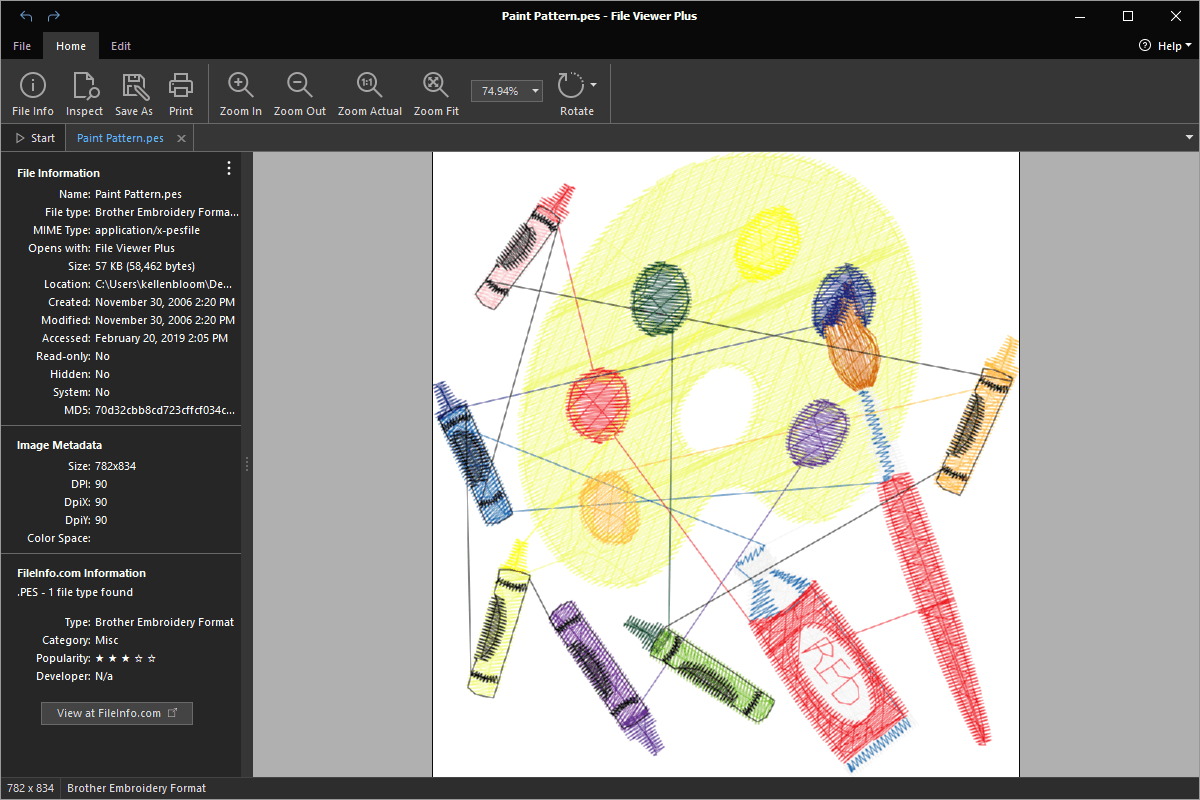Open the zoom percentage dropdown

click(535, 91)
